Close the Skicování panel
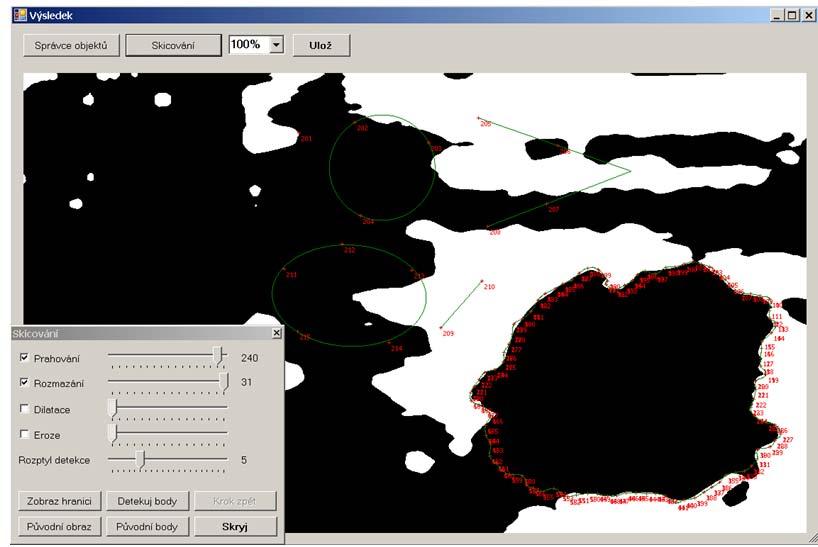This screenshot has width=818, height=547. (x=276, y=333)
